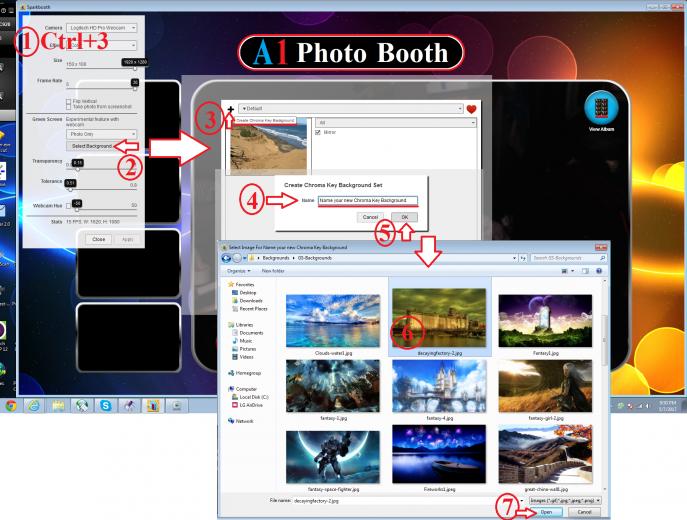Open the Organize menu dropdown
This screenshot has width=687, height=520.
click(239, 271)
